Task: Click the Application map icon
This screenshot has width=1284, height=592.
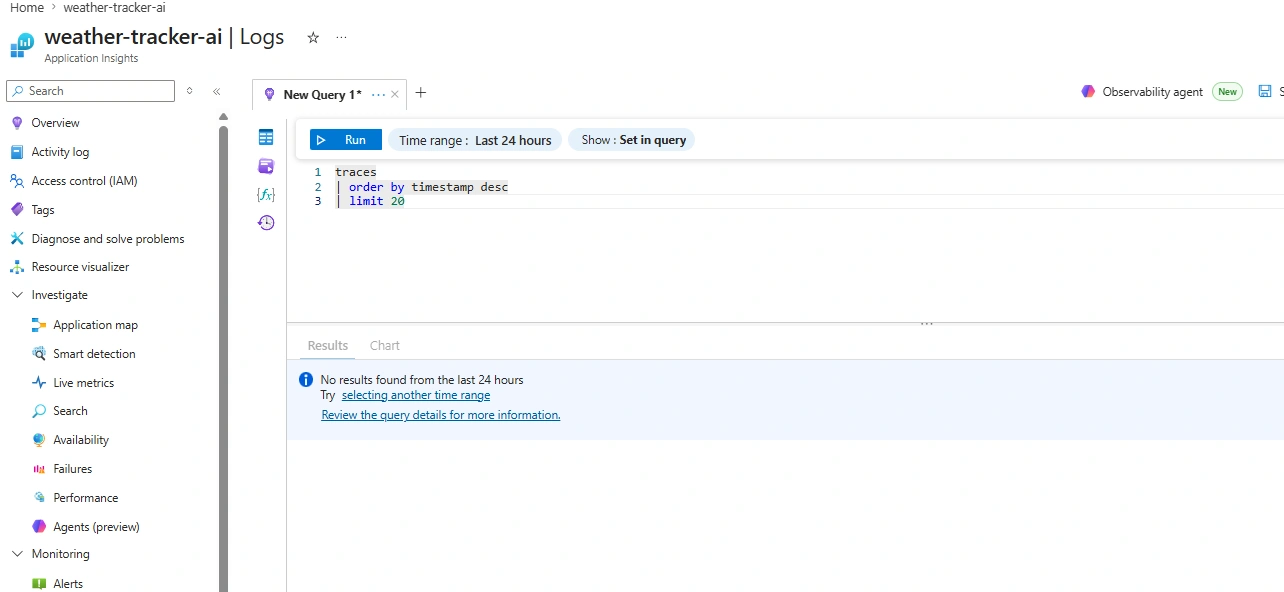Action: [x=39, y=325]
